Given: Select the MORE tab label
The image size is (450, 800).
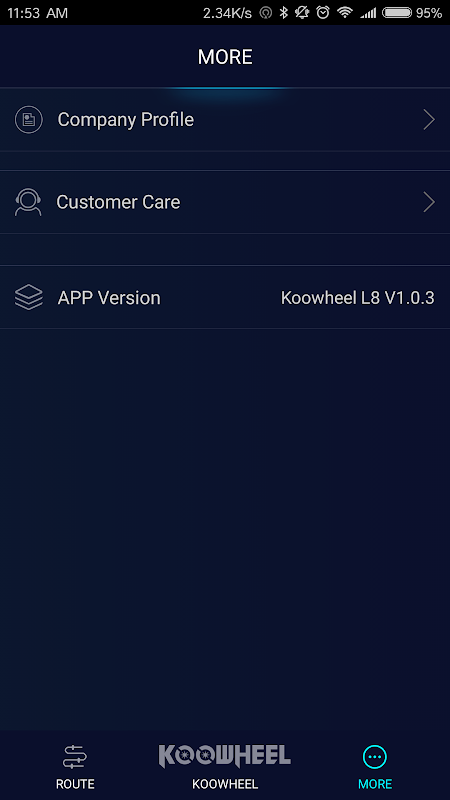Looking at the screenshot, I should 375,784.
